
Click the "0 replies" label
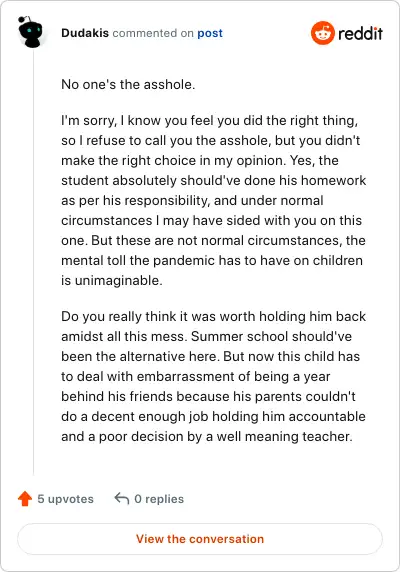pyautogui.click(x=159, y=499)
